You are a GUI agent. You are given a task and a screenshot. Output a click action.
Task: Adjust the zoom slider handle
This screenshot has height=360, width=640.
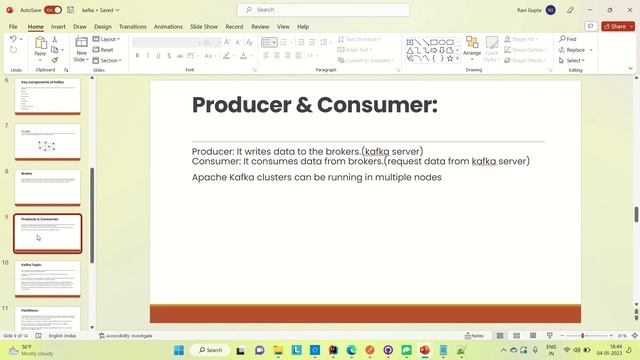pyautogui.click(x=582, y=336)
